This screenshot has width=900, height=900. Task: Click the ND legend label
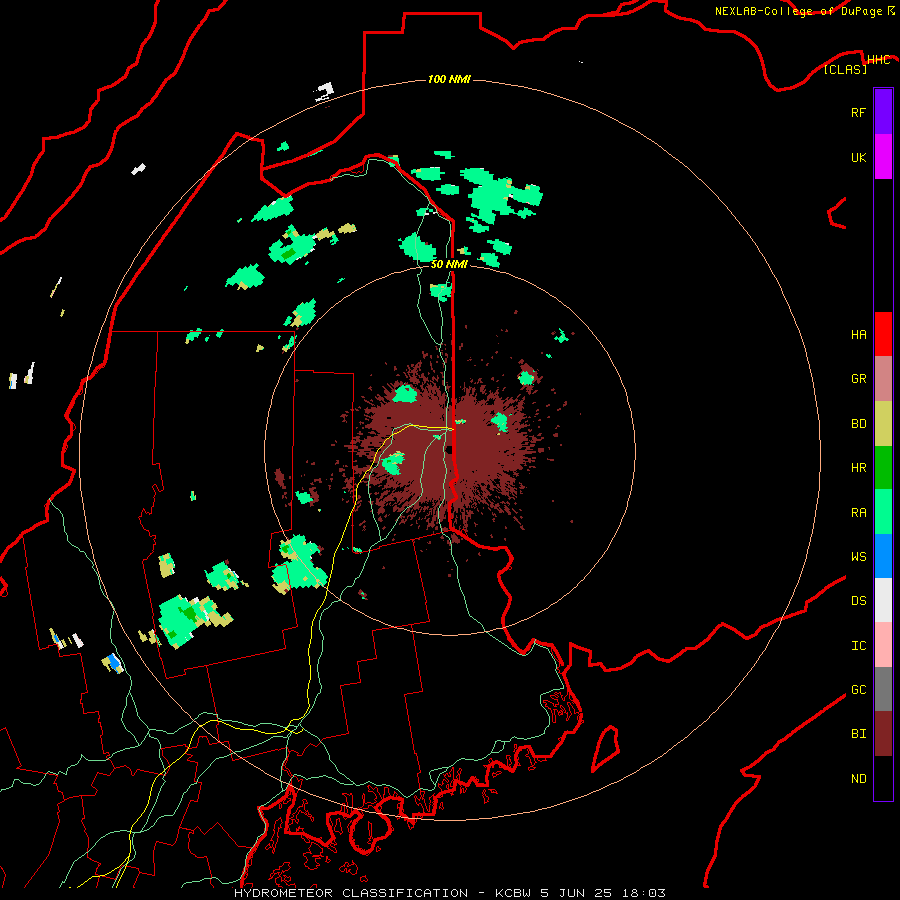click(x=858, y=779)
